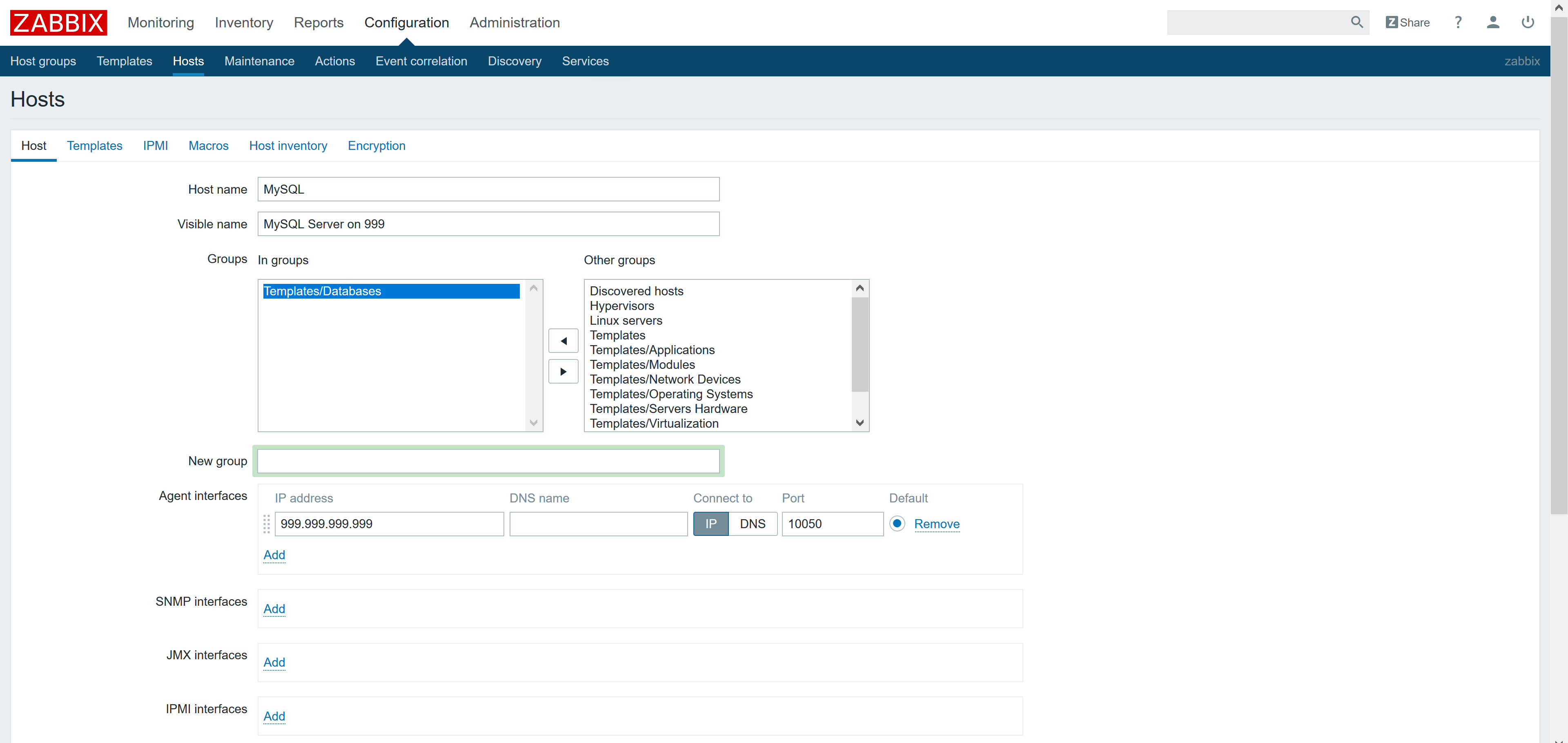The width and height of the screenshot is (1568, 743).
Task: Set Connect to DNS
Action: tap(752, 524)
